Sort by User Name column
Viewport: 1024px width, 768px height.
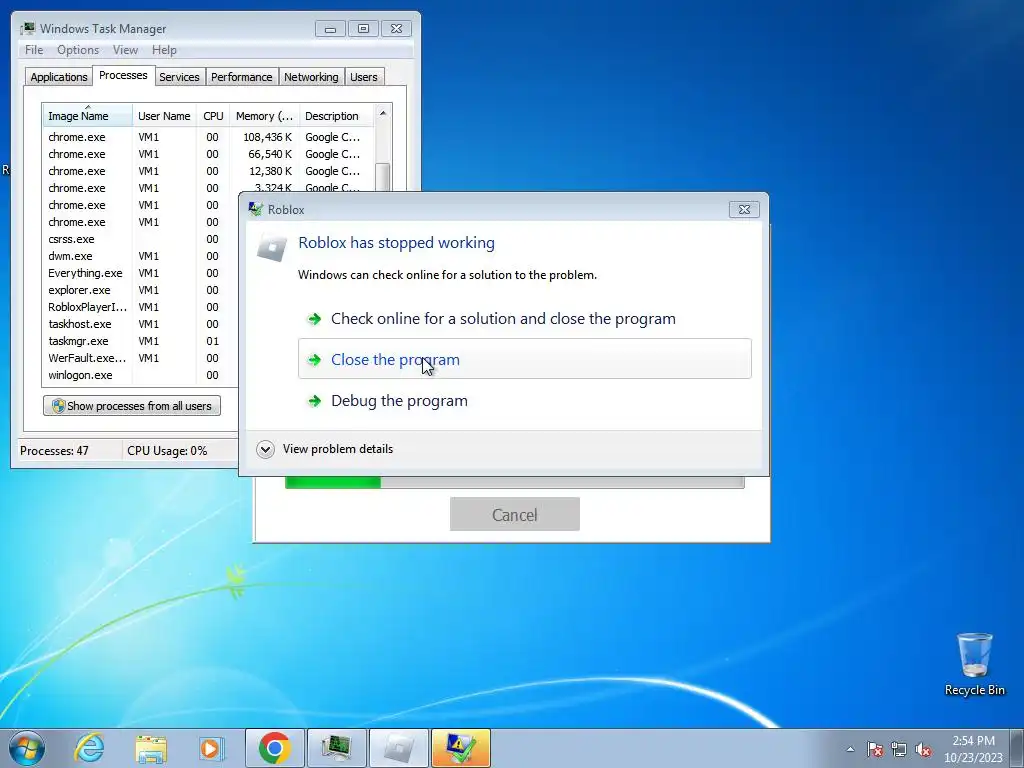164,116
